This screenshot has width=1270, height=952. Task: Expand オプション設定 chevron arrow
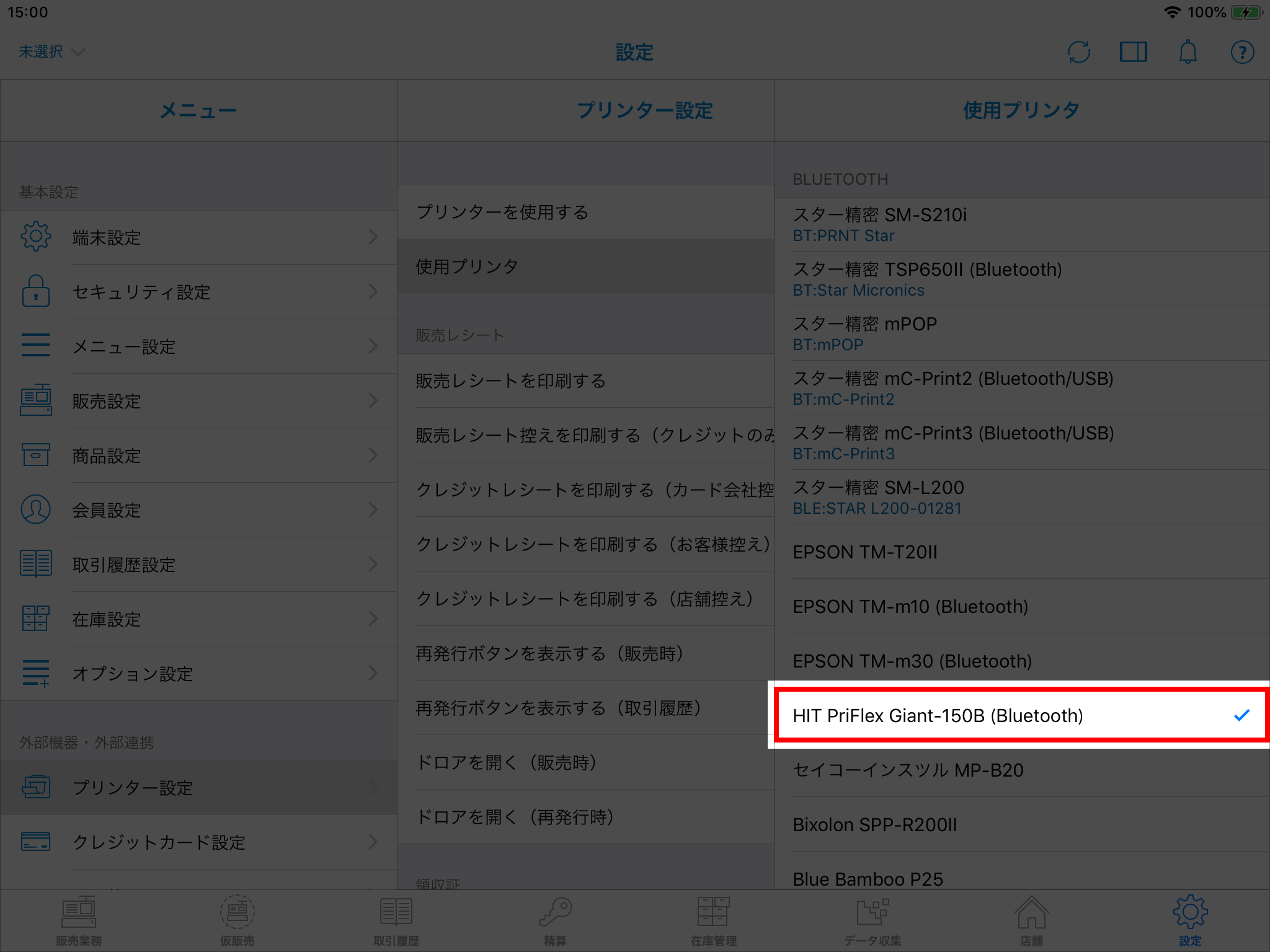point(373,673)
